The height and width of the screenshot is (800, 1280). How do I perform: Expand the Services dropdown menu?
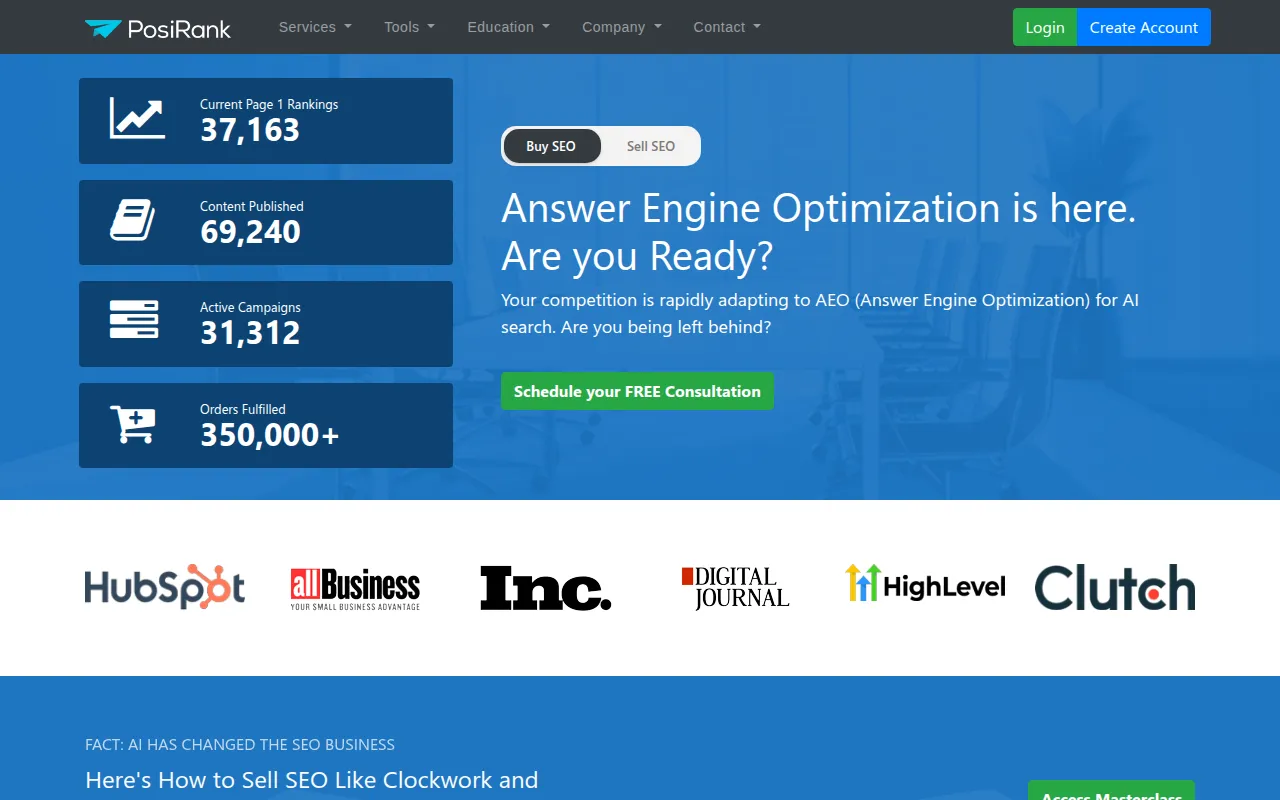(x=315, y=27)
